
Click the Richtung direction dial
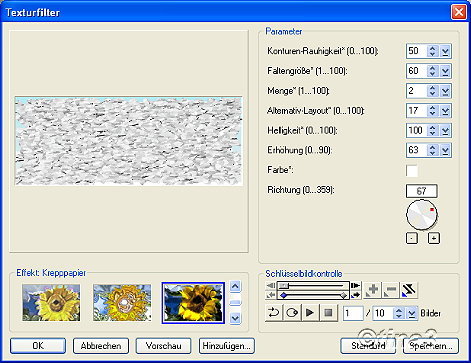point(421,215)
